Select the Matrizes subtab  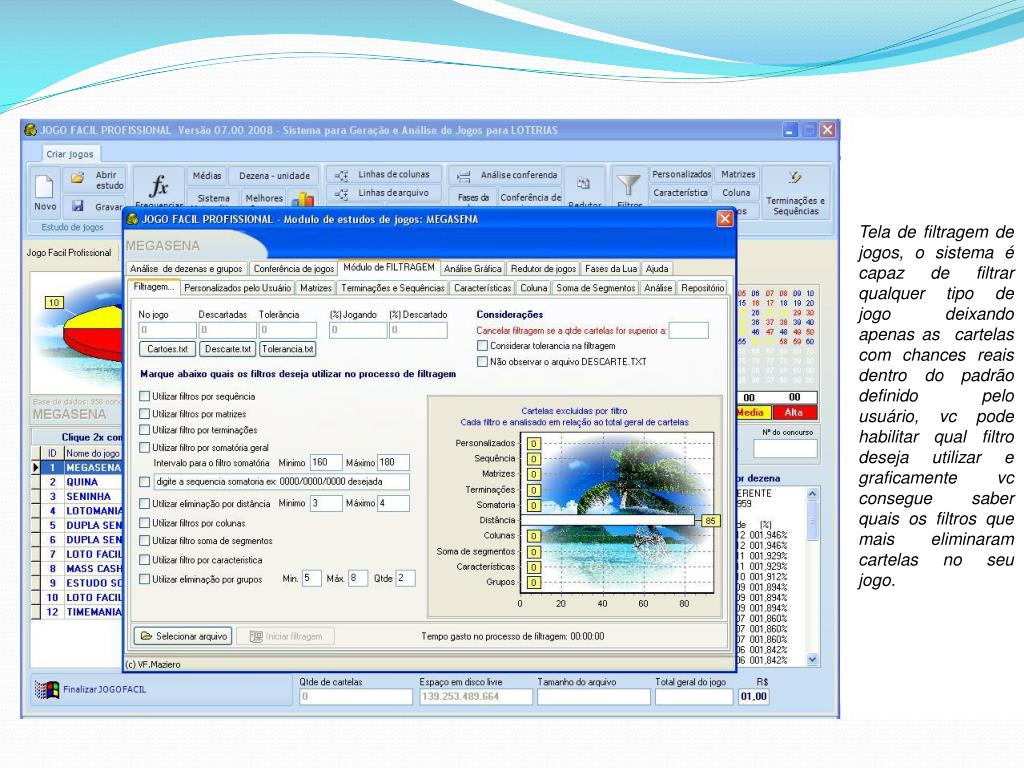click(x=316, y=288)
